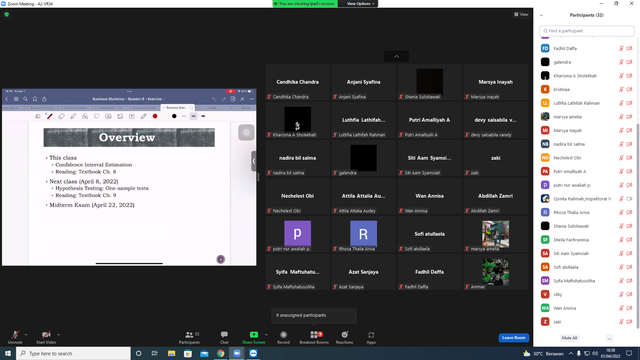Click the shared iPad screen Overview slide
Viewport: 640px width, 360px height.
click(x=129, y=178)
